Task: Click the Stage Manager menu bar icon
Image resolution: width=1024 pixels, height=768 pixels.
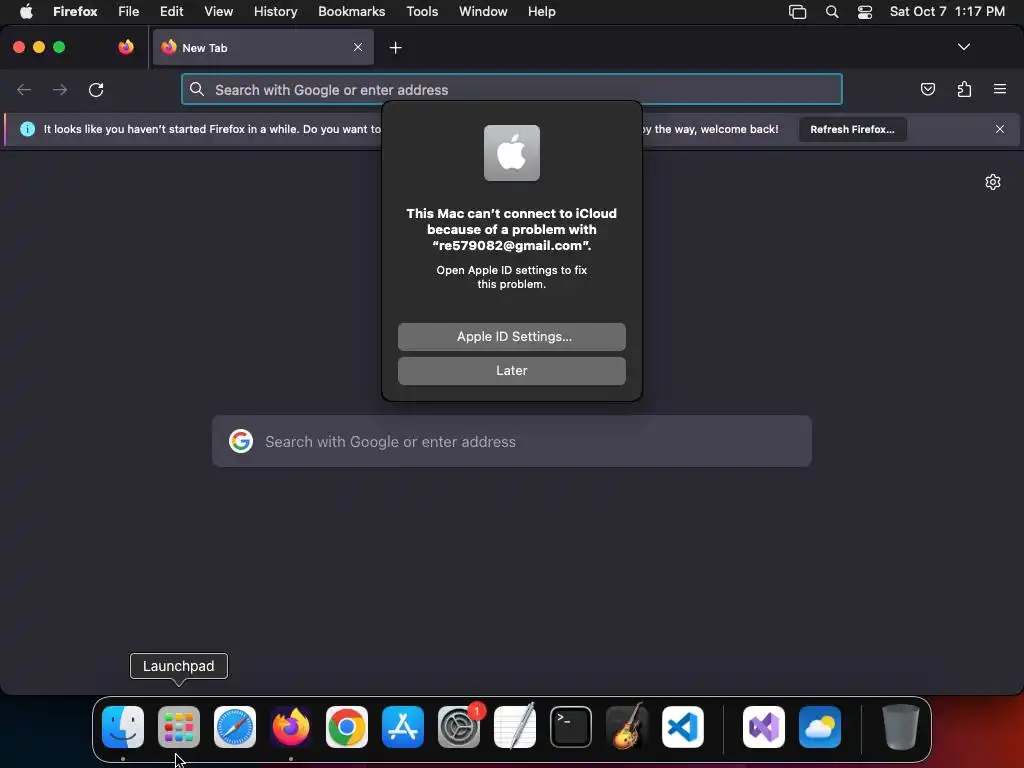Action: coord(797,12)
